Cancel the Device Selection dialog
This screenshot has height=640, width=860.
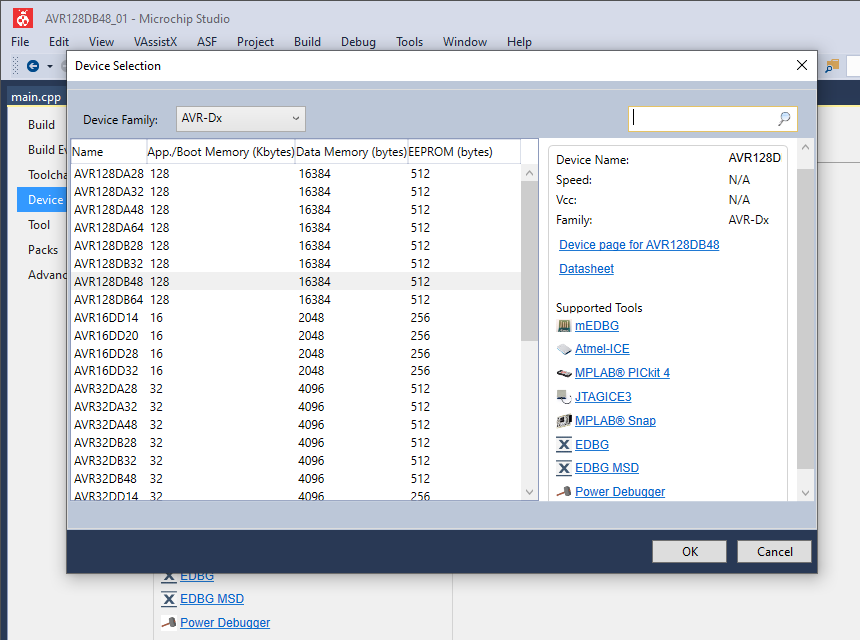click(774, 551)
